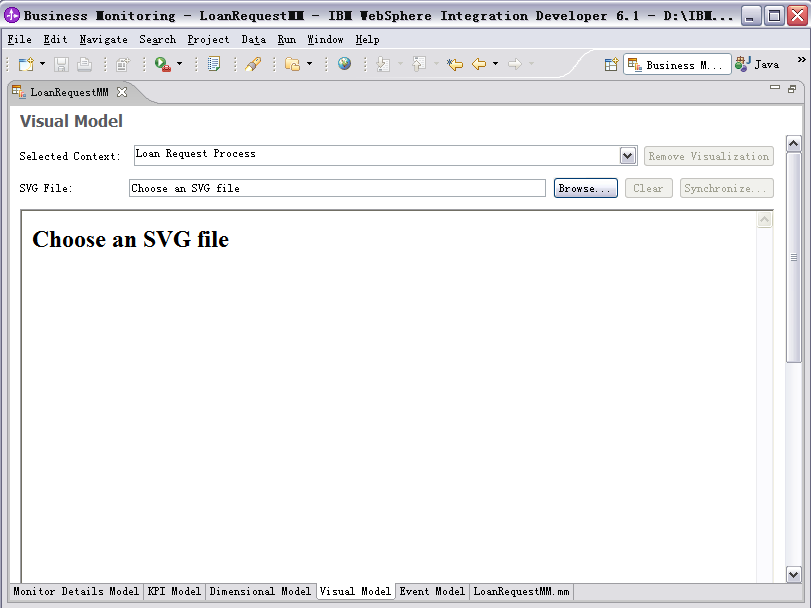The width and height of the screenshot is (811, 608).
Task: Click the SVG File text field
Action: click(337, 188)
